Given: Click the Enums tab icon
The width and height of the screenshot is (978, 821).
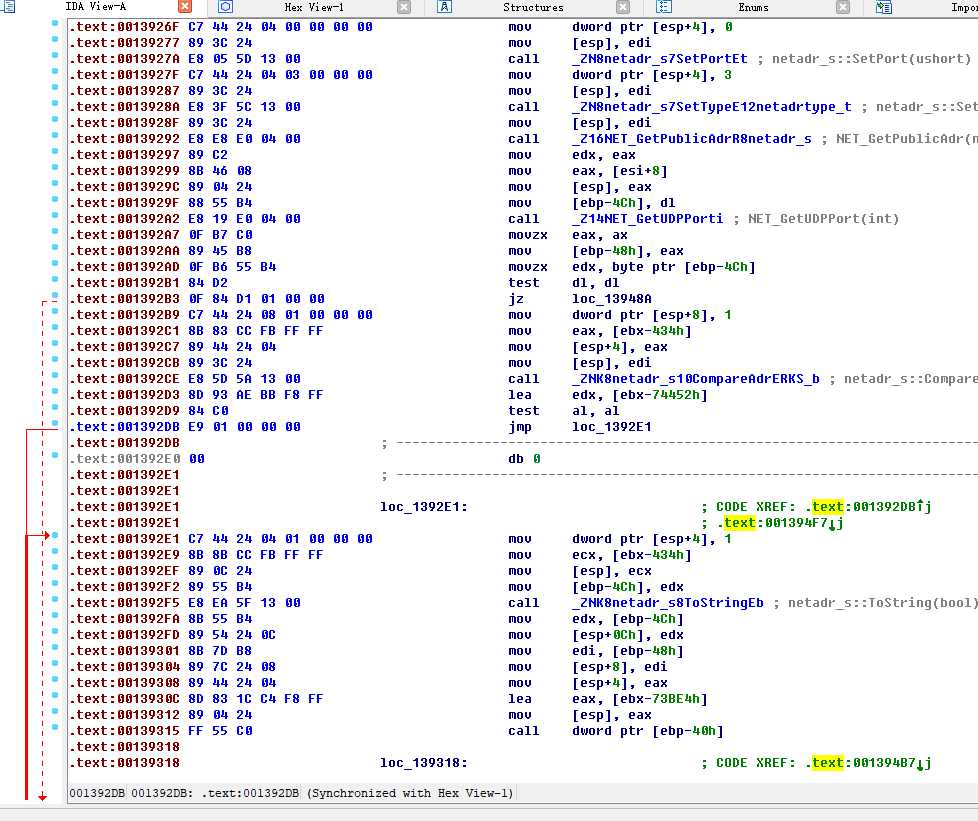Looking at the screenshot, I should click(x=664, y=7).
